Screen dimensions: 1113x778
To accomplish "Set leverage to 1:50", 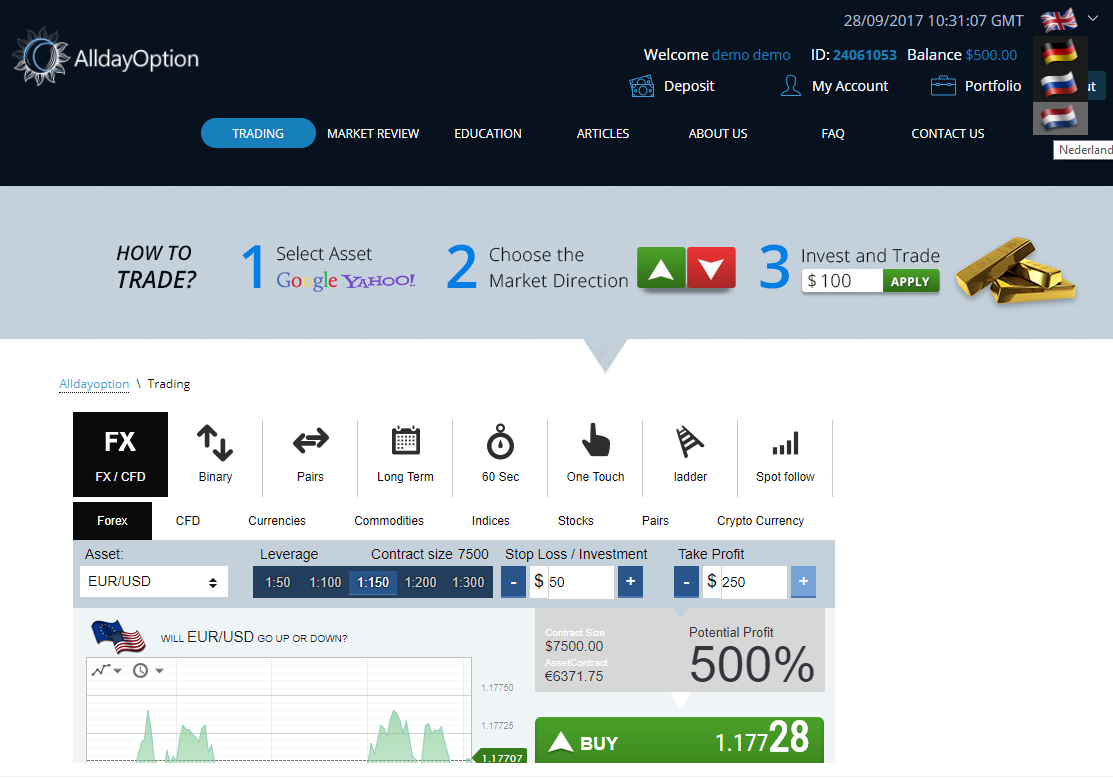I will click(278, 582).
